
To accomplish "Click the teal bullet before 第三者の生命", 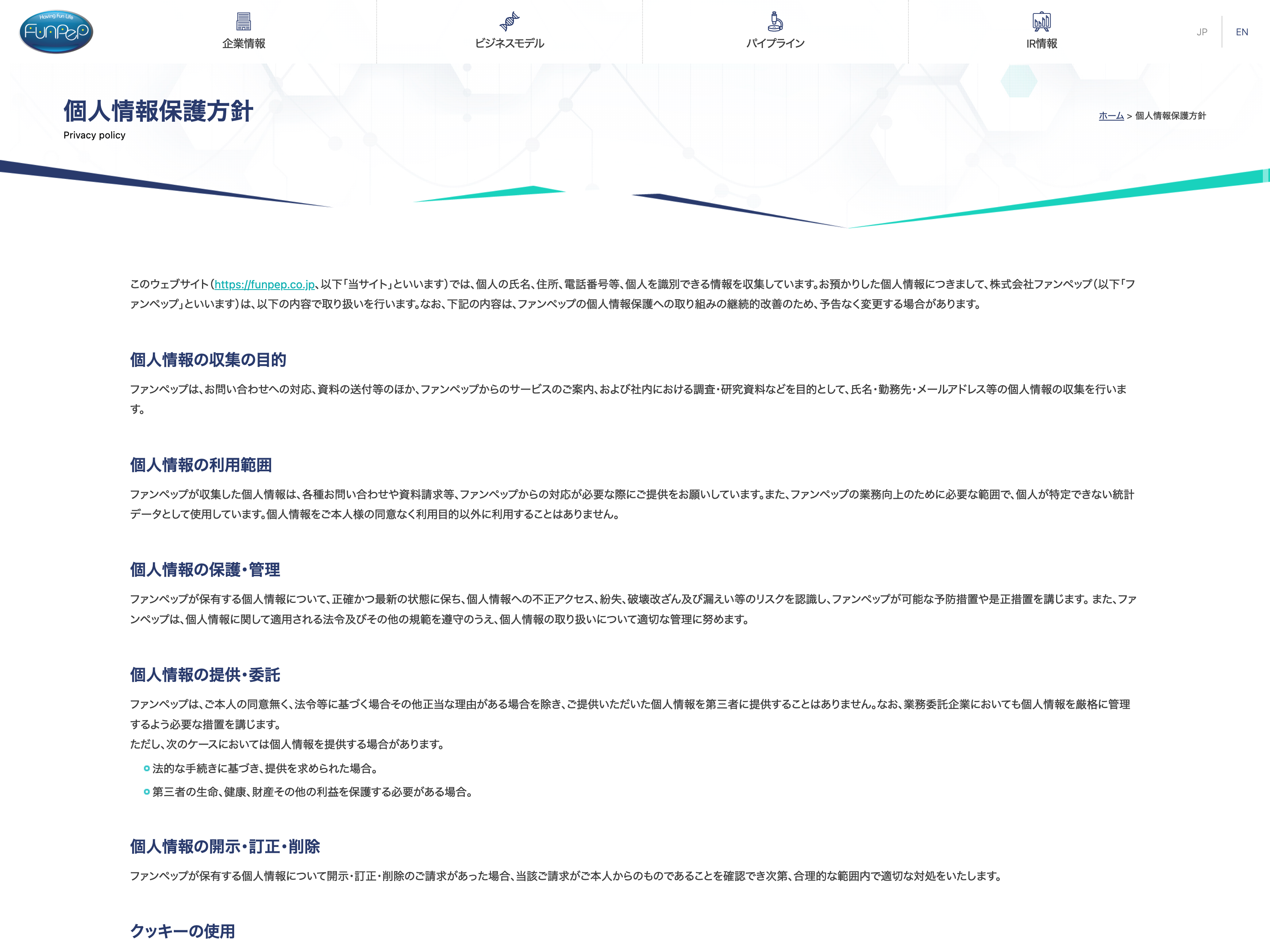I will [147, 792].
